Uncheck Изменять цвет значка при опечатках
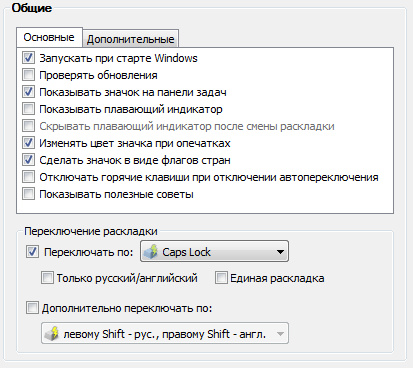 click(28, 143)
